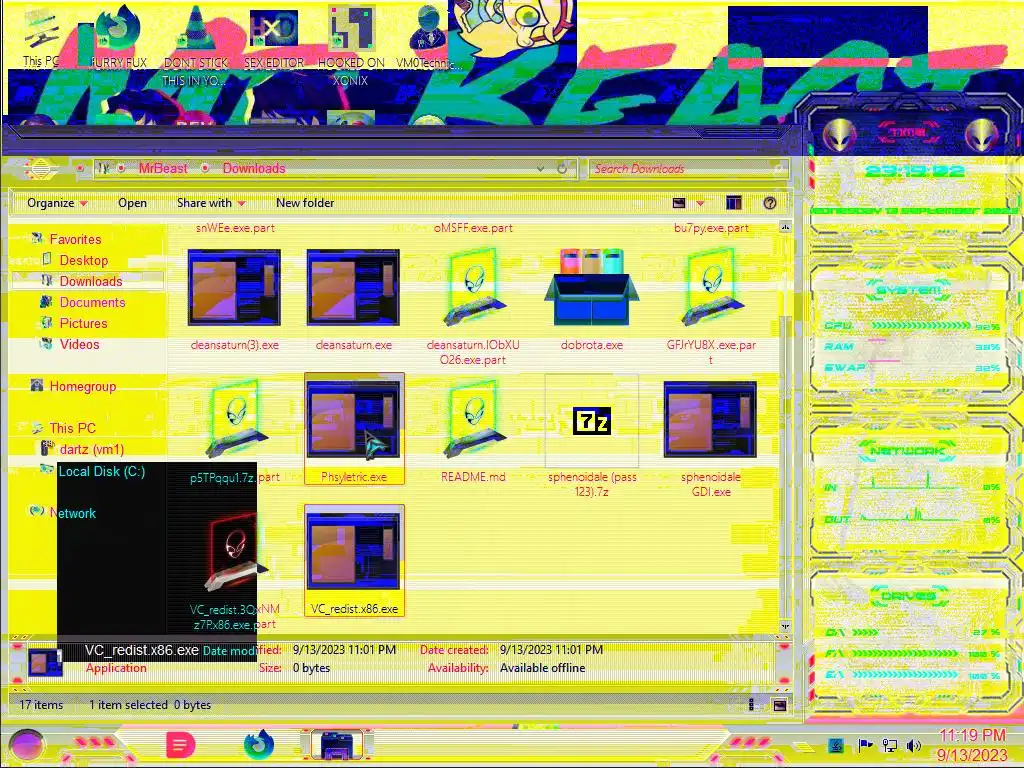Open HOOKED ON XONIX desktop shortcut

pos(351,46)
